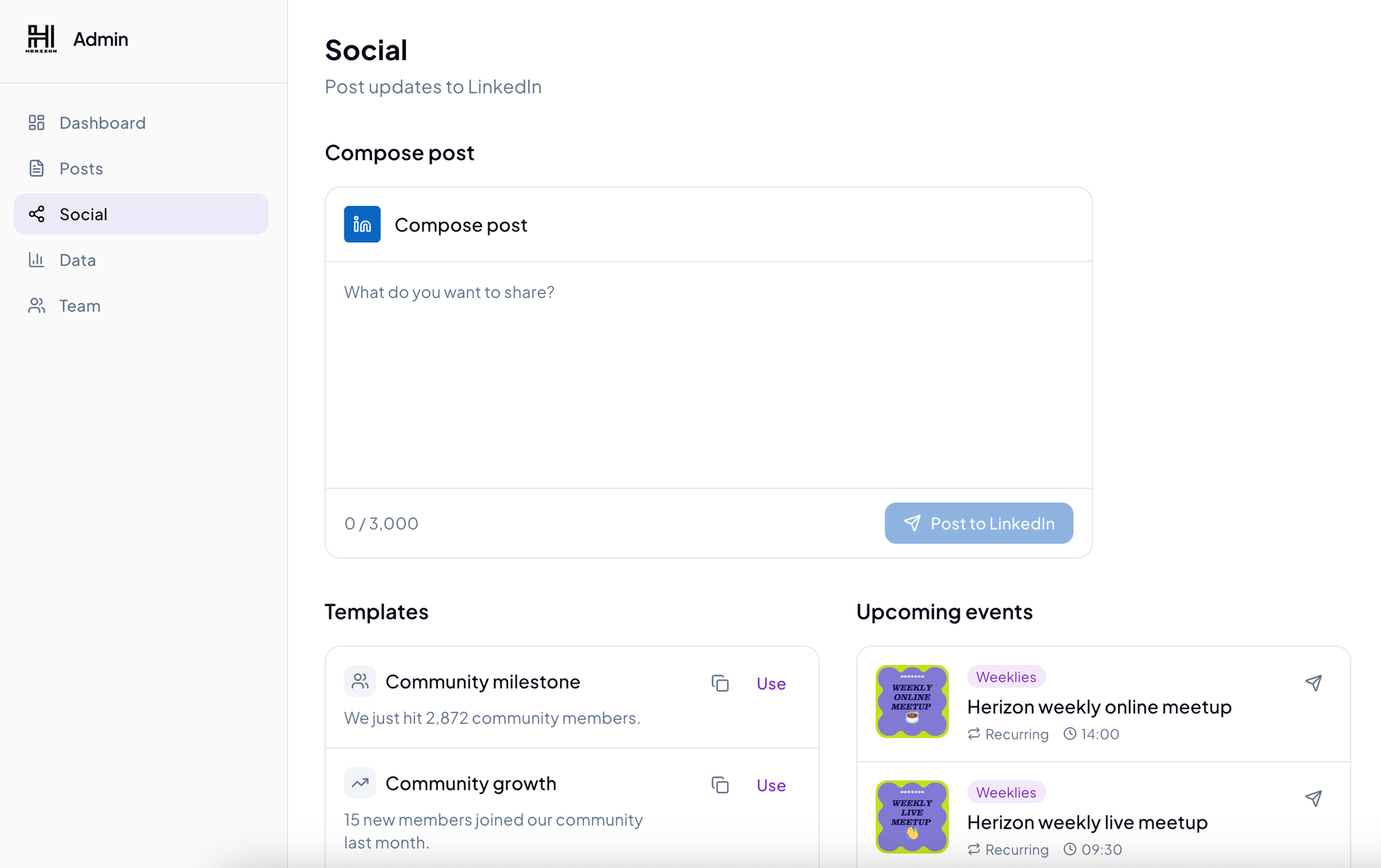Open the weekly live meetup thumbnail
The height and width of the screenshot is (868, 1381).
tap(911, 817)
